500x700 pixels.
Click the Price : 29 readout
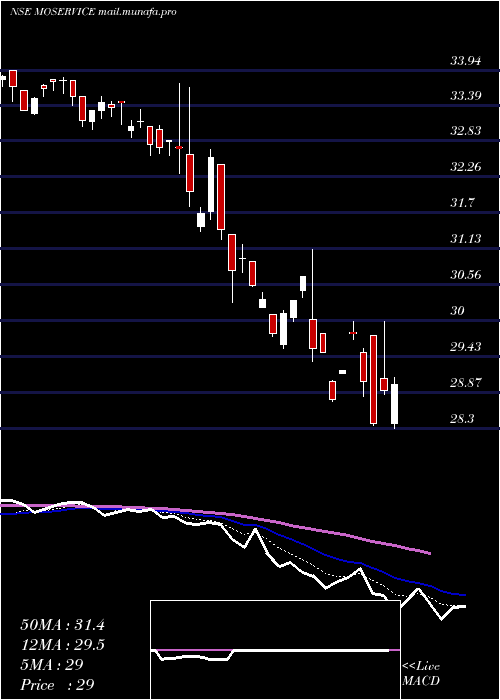pyautogui.click(x=57, y=684)
